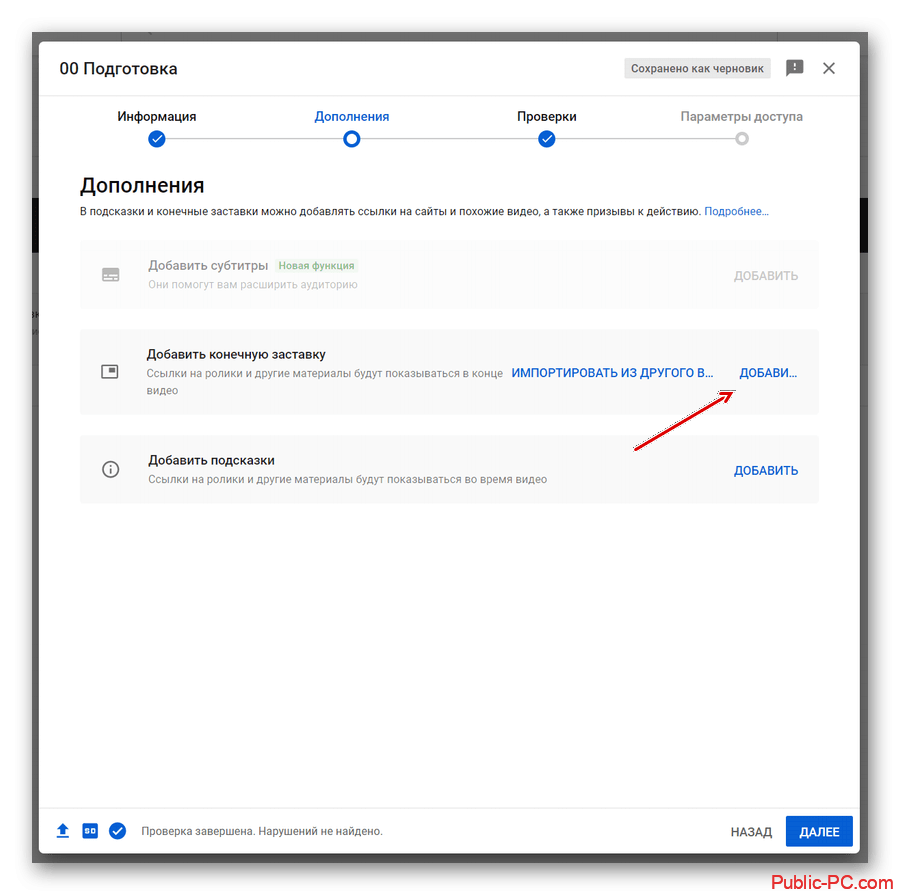The width and height of the screenshot is (900, 895).
Task: Select the Проверки step circle
Action: point(547,139)
